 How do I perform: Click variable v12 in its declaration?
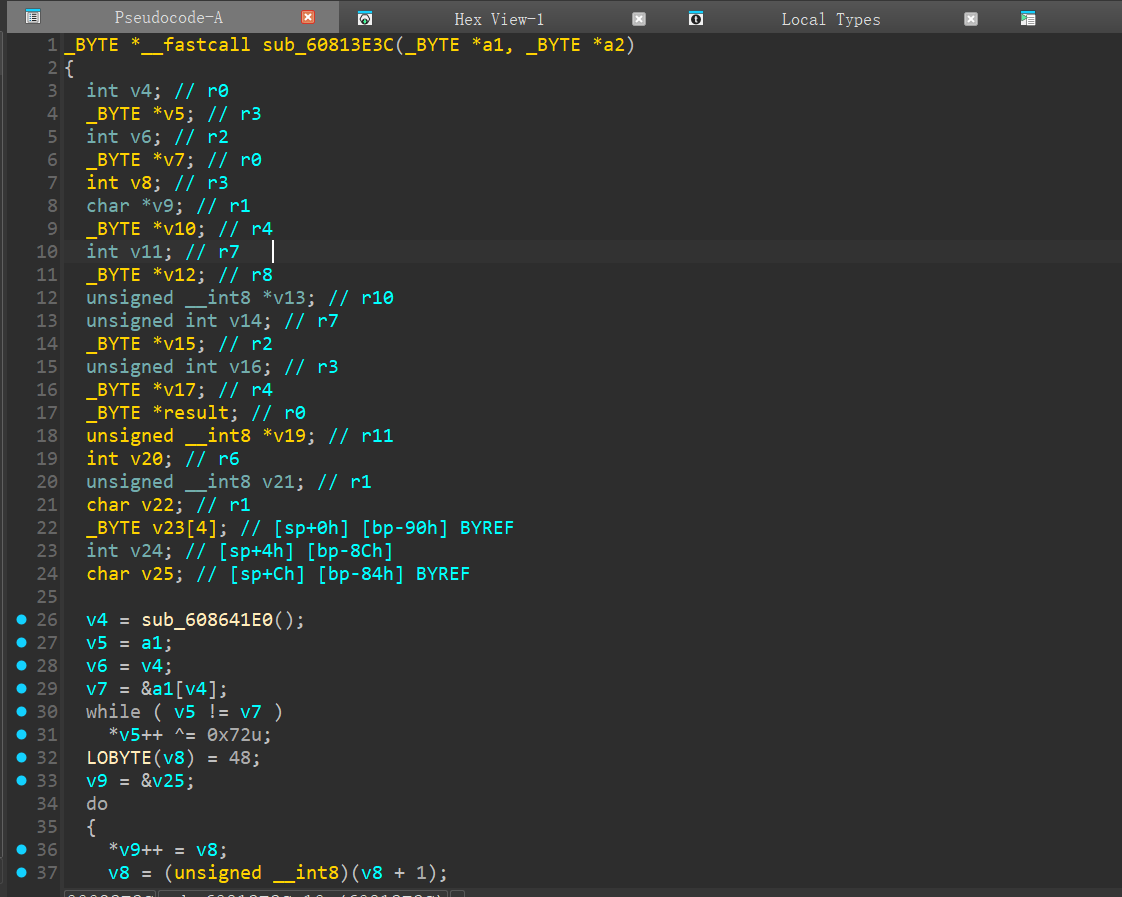tap(180, 275)
